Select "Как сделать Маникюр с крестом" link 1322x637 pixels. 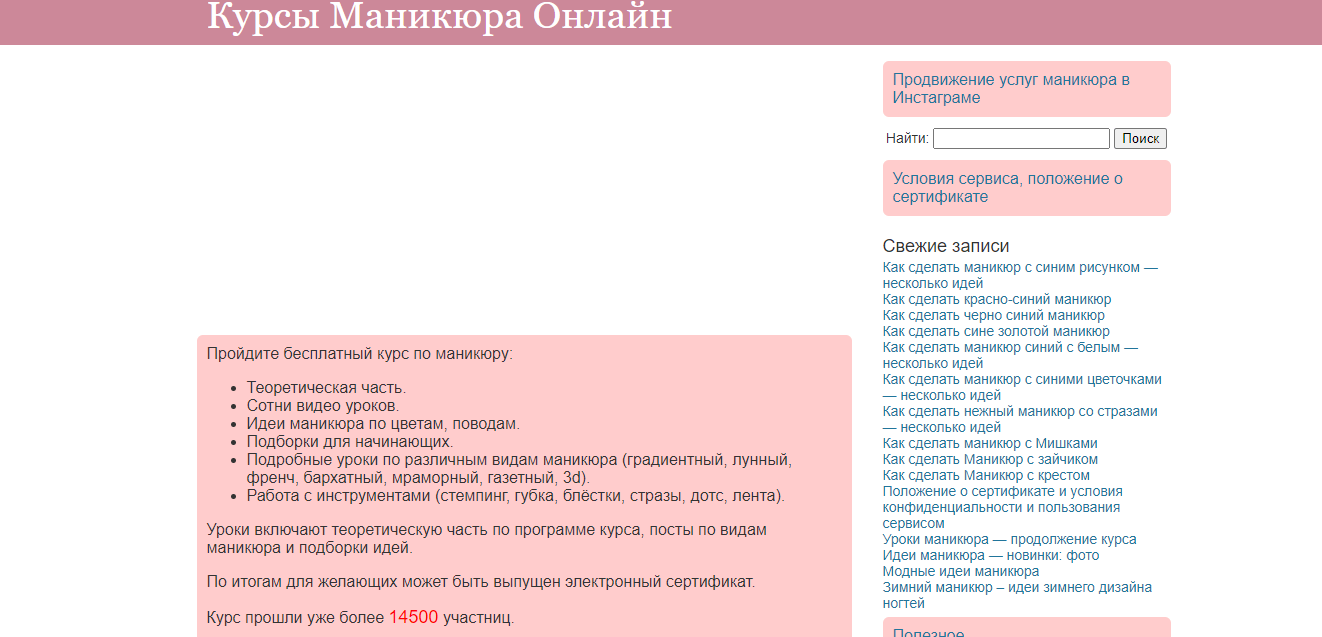click(985, 476)
